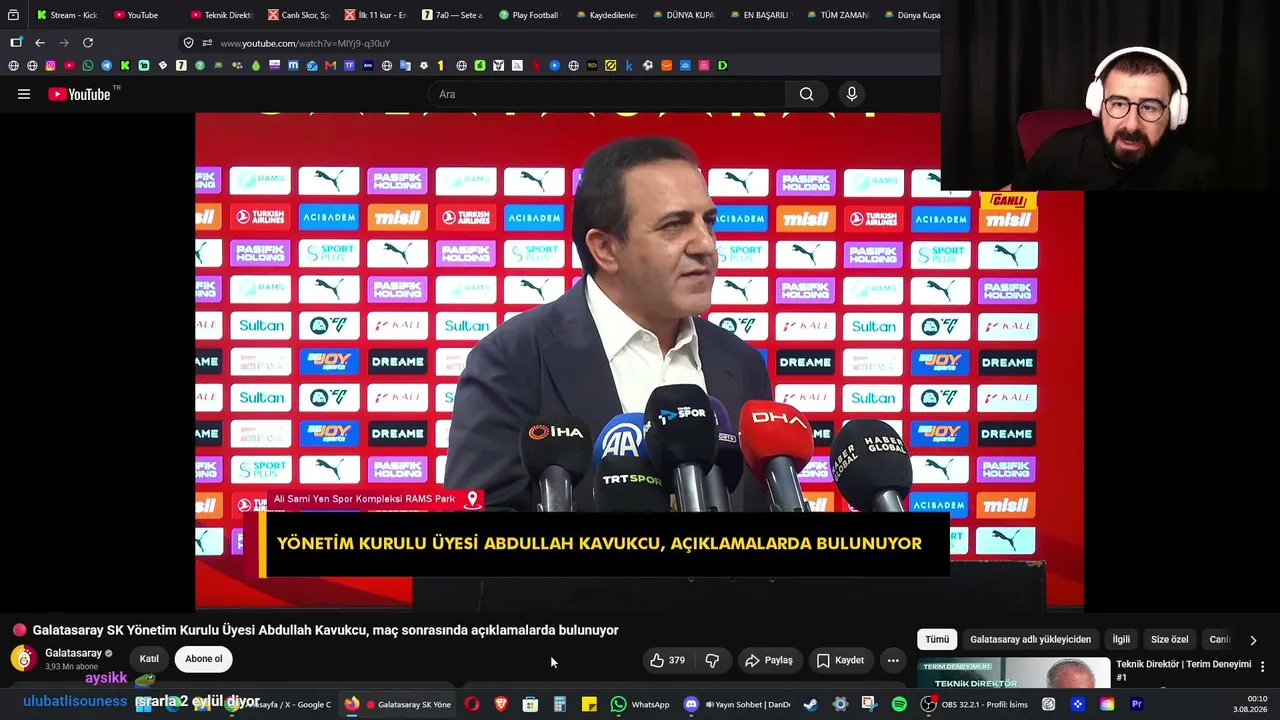Select the 'Size özel' filter chip

coord(1170,640)
